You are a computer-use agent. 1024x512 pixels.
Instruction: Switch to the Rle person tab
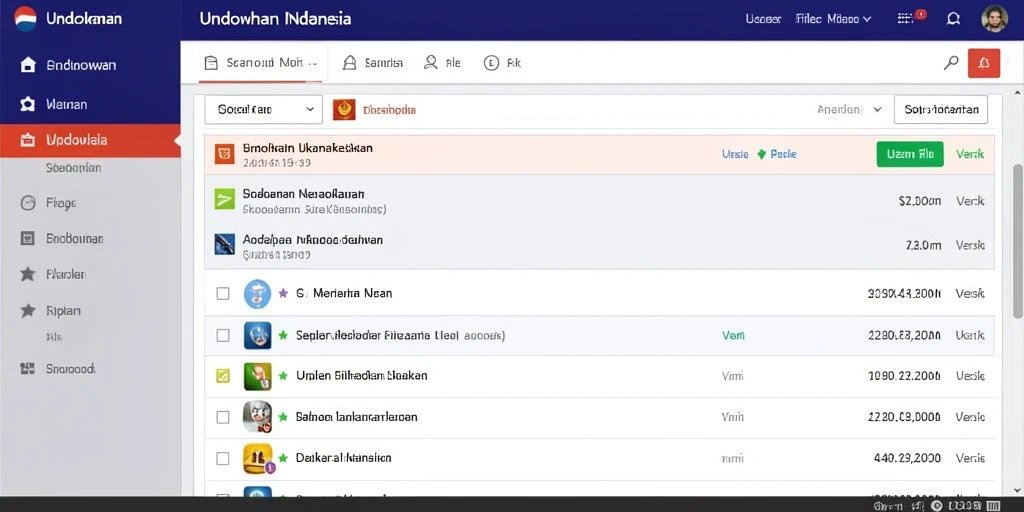point(442,63)
